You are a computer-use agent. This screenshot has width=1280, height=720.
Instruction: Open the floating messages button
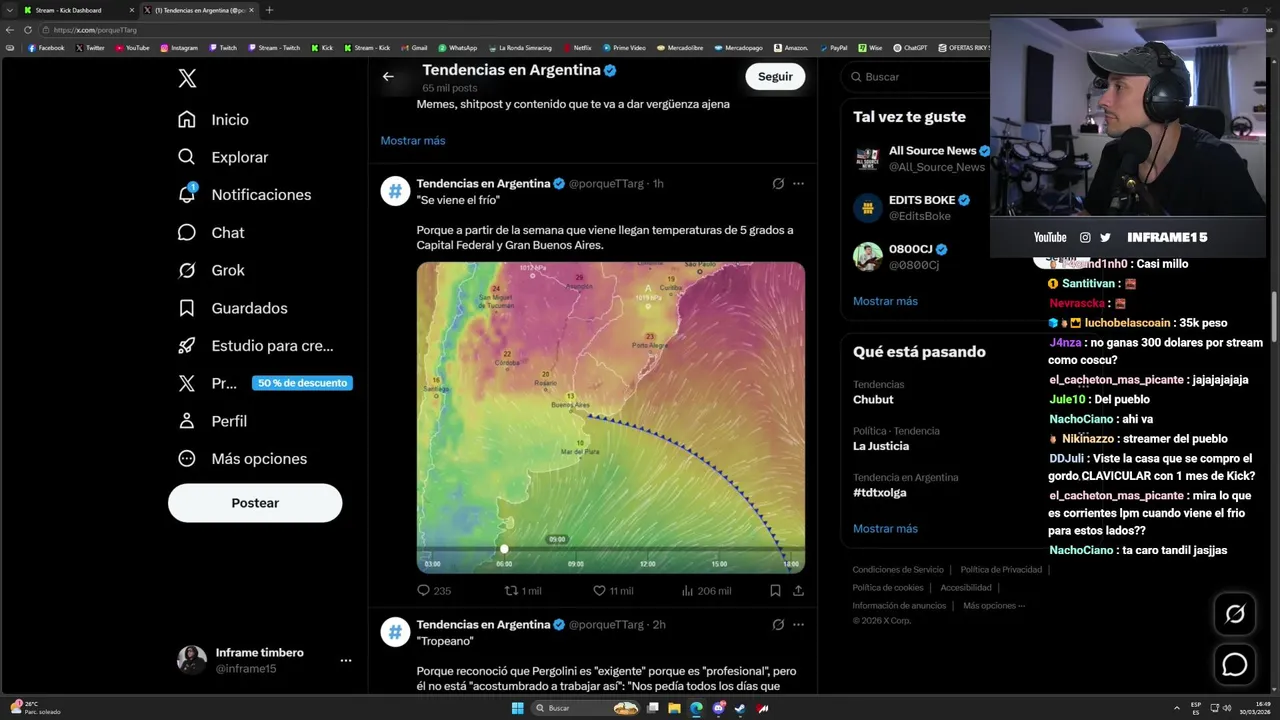click(x=1235, y=664)
